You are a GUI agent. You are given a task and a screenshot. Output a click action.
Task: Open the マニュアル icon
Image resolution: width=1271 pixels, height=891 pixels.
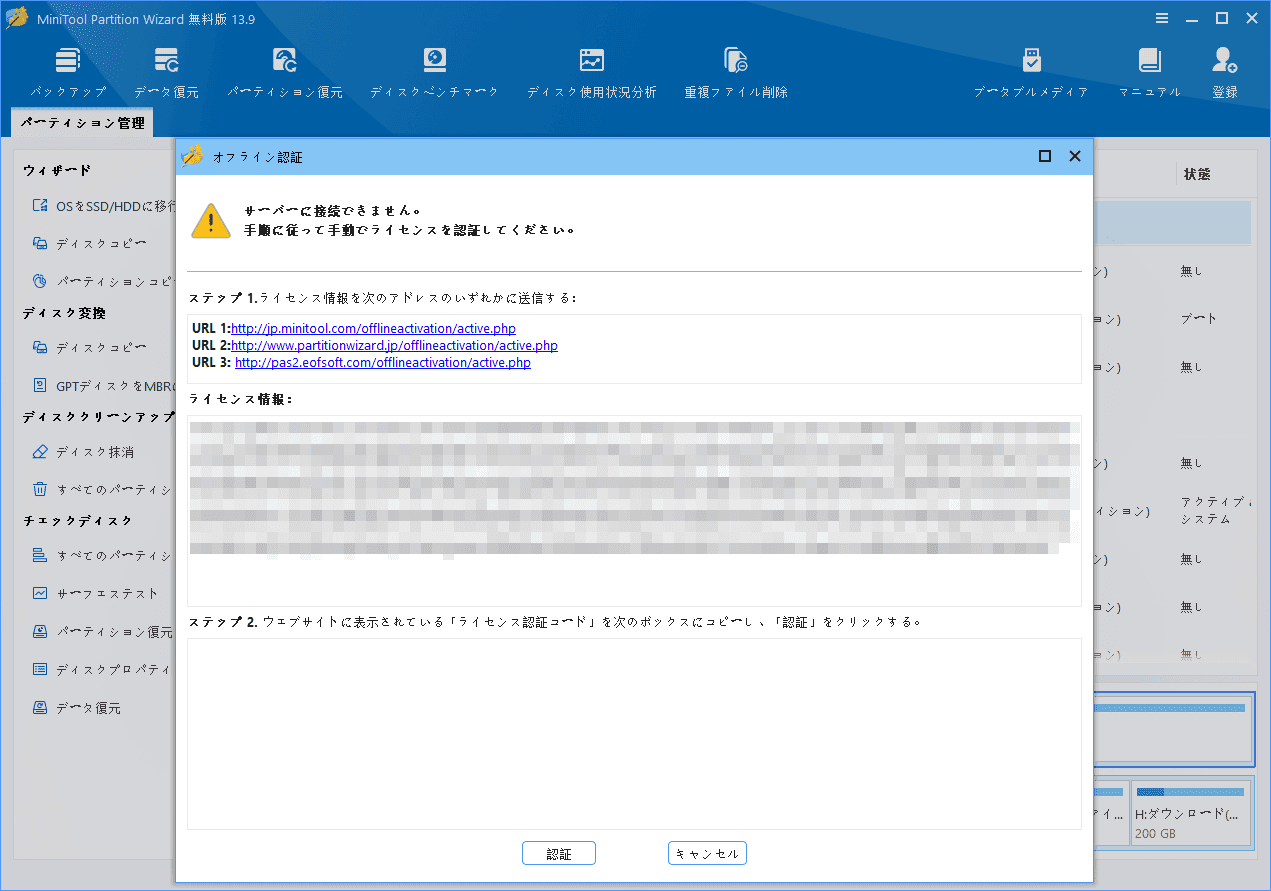[1149, 73]
